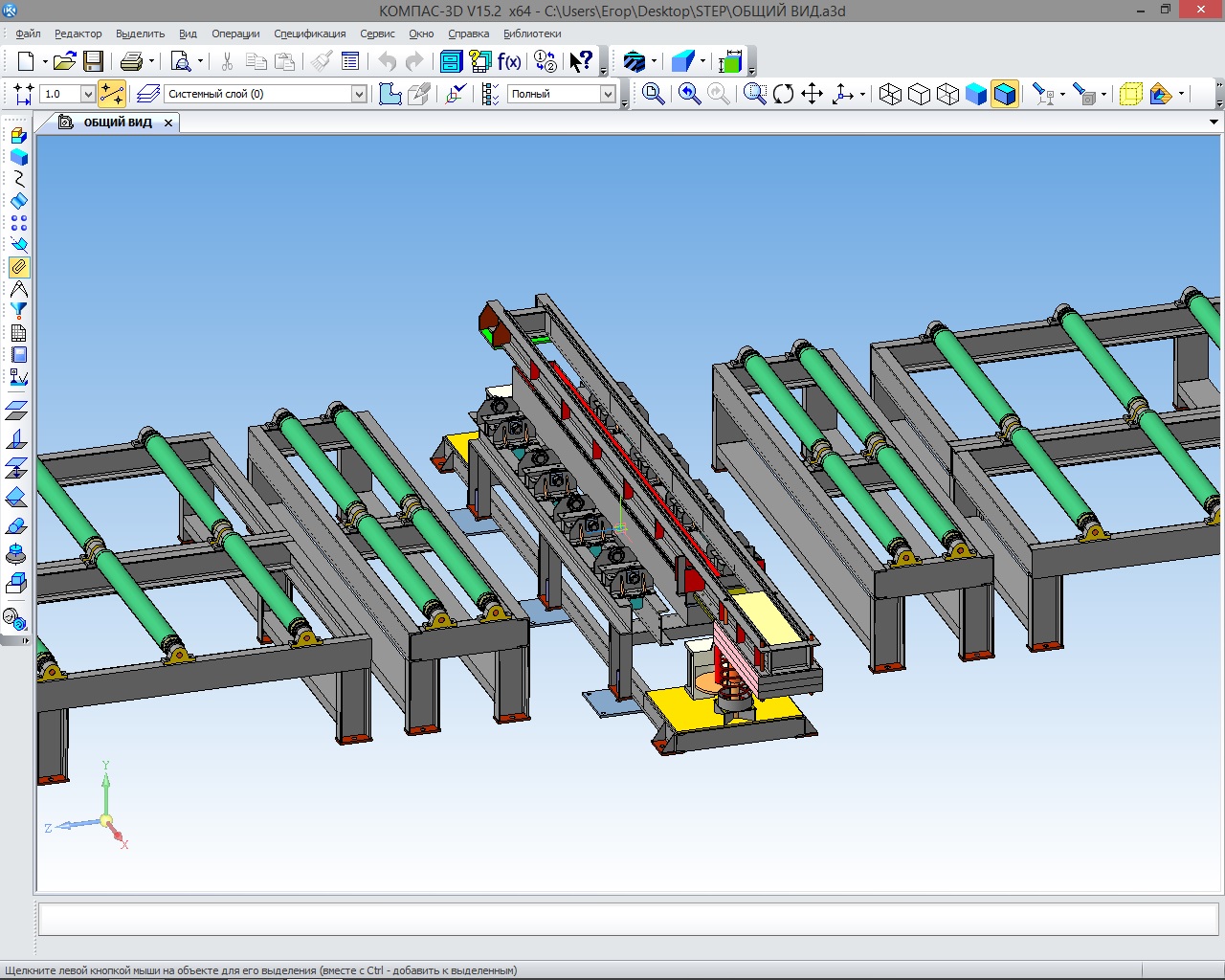This screenshot has width=1225, height=980.
Task: Open the Спецификация menu
Action: [309, 33]
